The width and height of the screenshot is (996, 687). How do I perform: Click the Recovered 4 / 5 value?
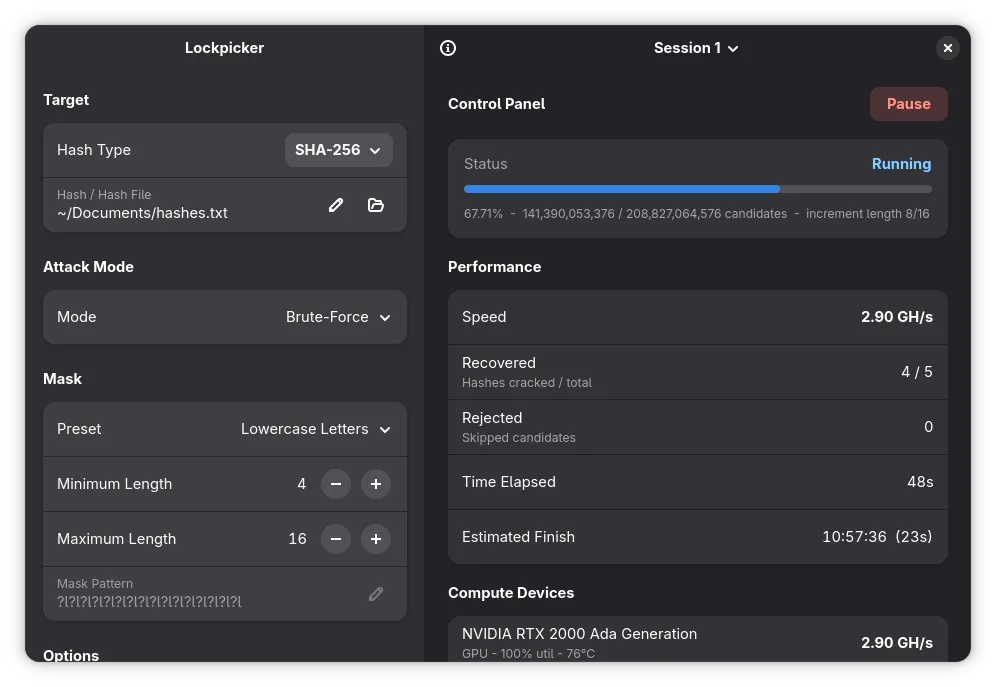point(917,372)
